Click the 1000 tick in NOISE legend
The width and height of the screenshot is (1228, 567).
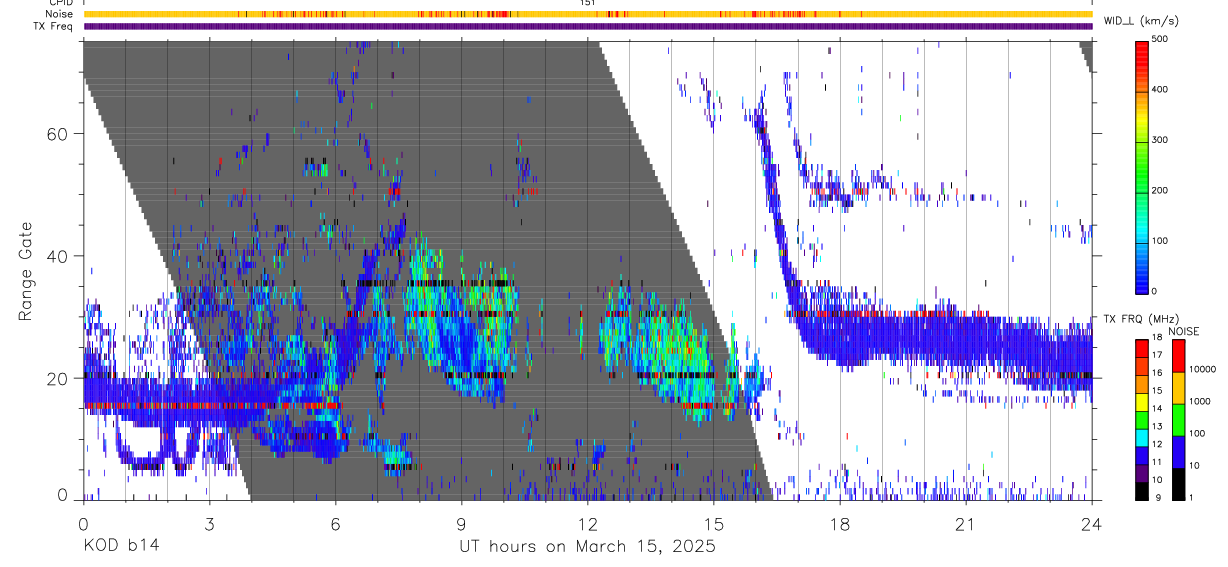[1200, 401]
